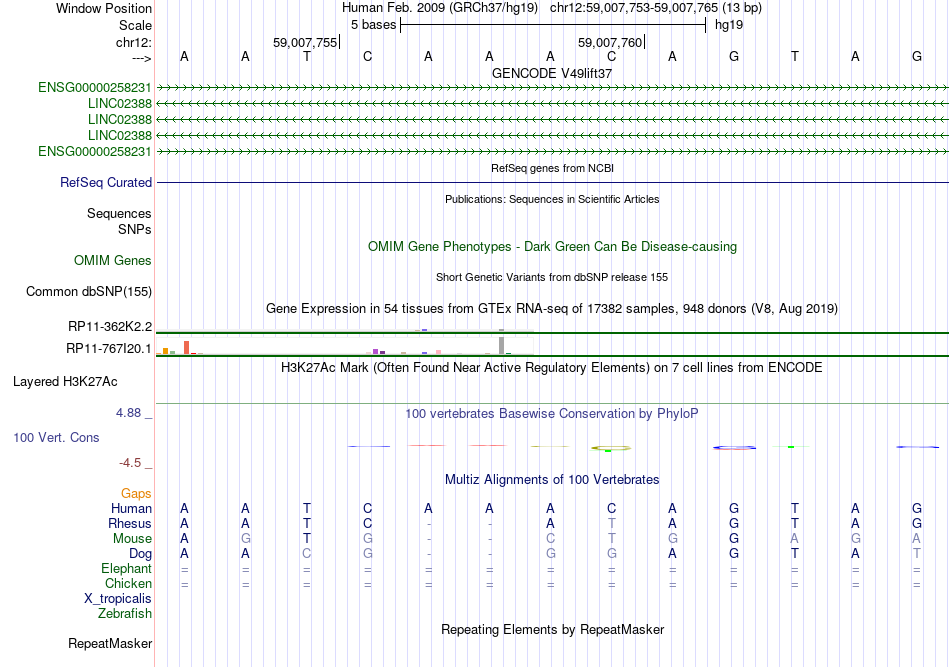Viewport: 950px width, 667px height.
Task: Click the Sequences track label
Action: click(119, 213)
